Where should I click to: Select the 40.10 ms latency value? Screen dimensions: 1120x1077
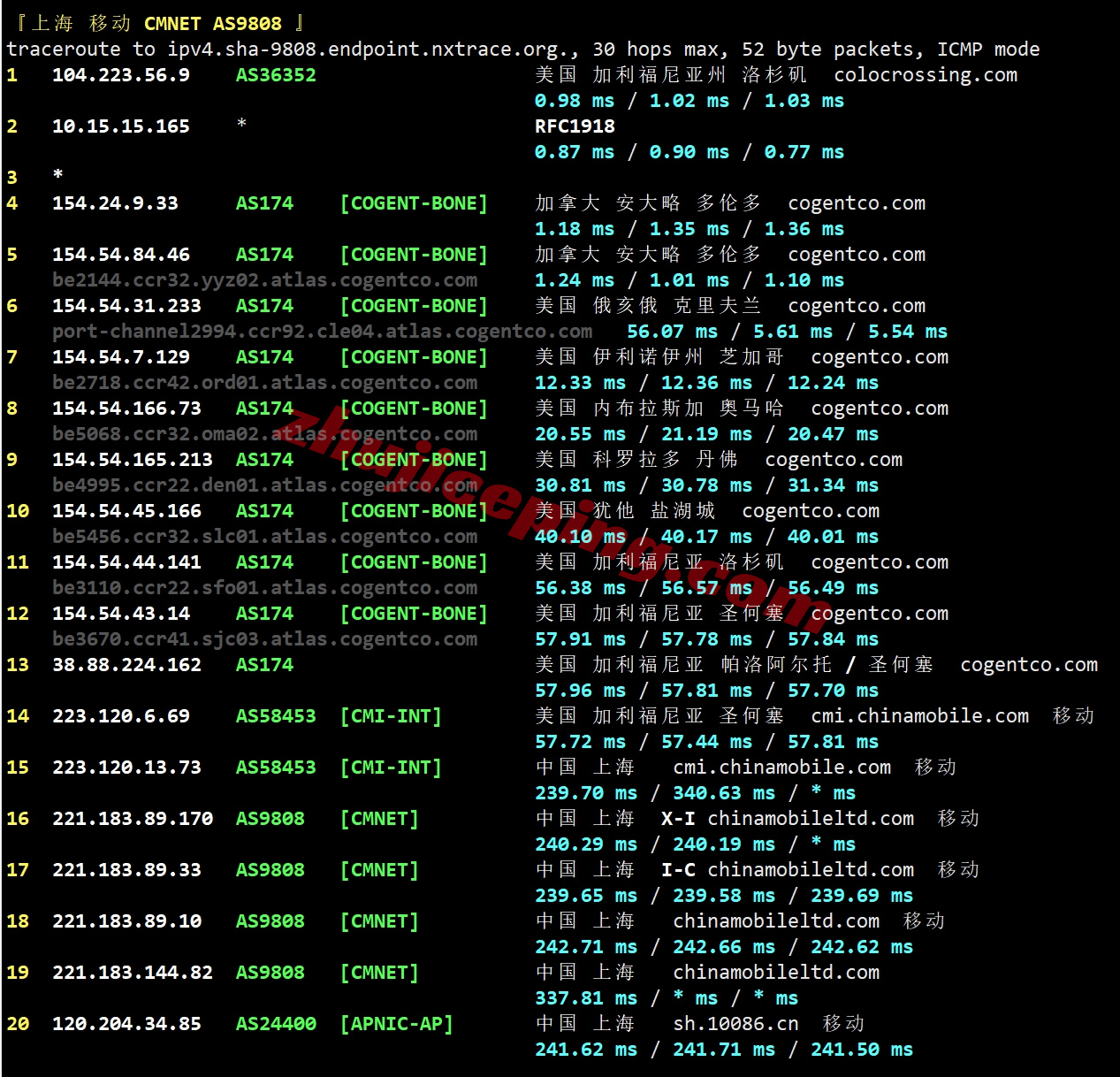(x=580, y=537)
